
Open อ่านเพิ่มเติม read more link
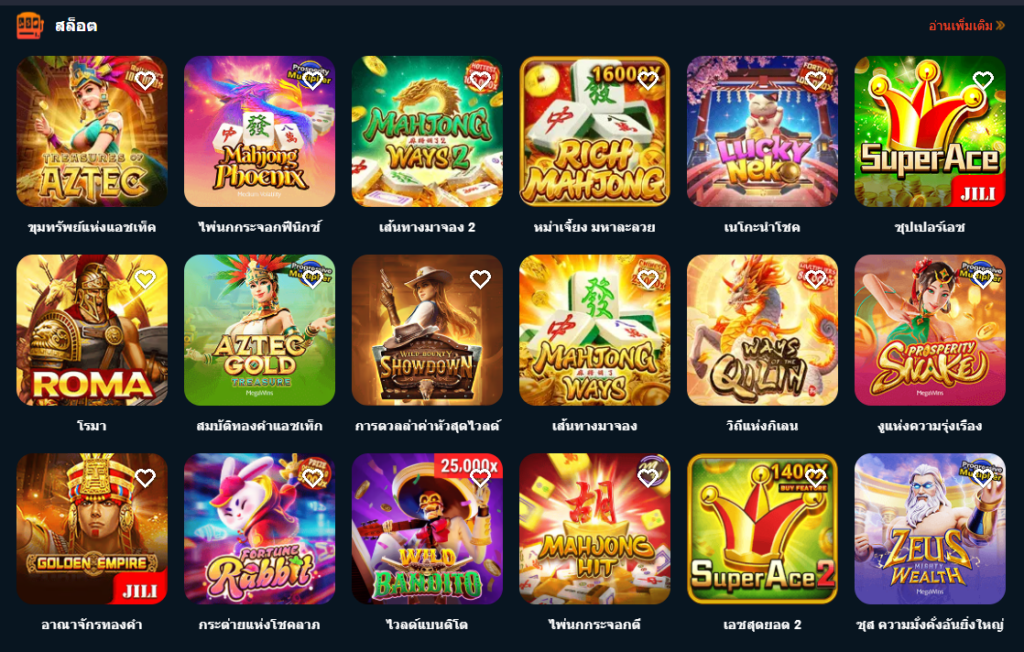[x=960, y=26]
